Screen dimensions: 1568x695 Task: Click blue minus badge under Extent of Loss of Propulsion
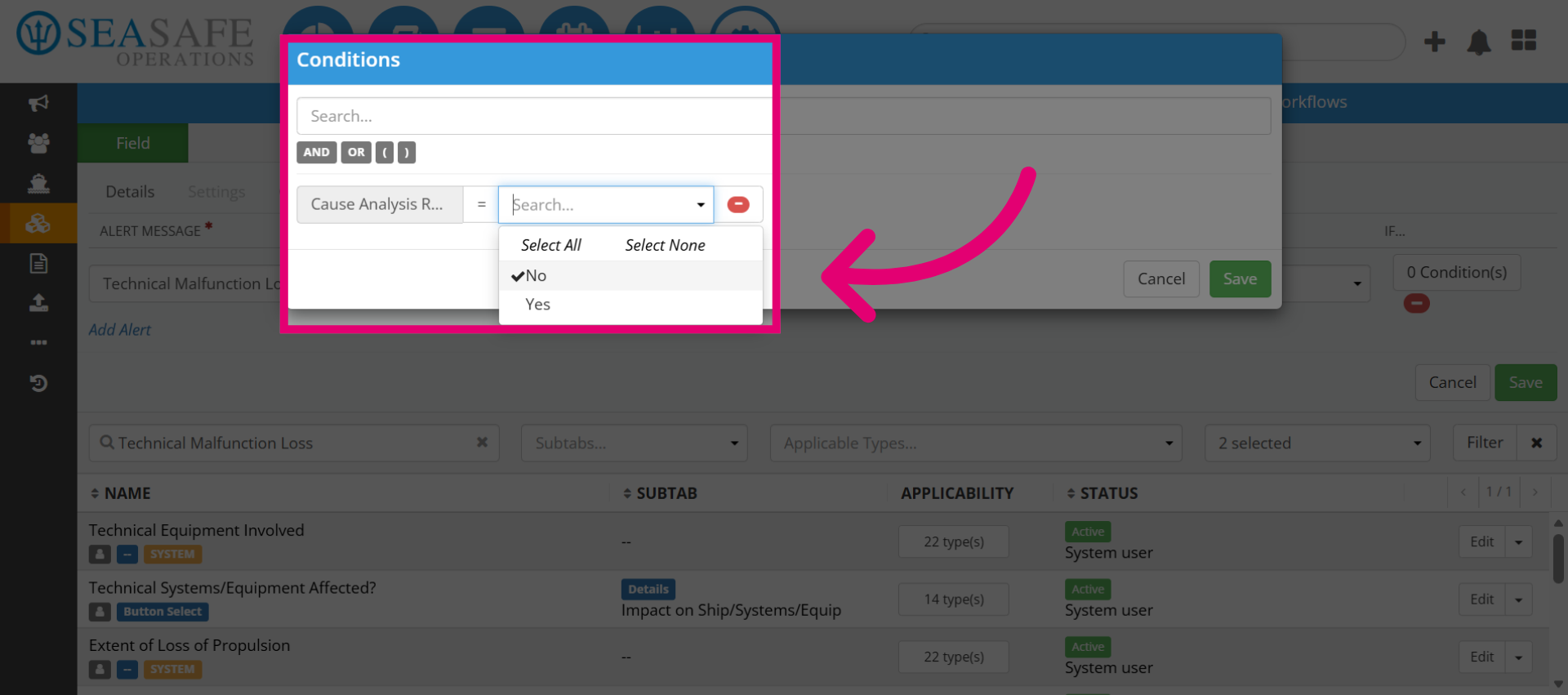[127, 670]
